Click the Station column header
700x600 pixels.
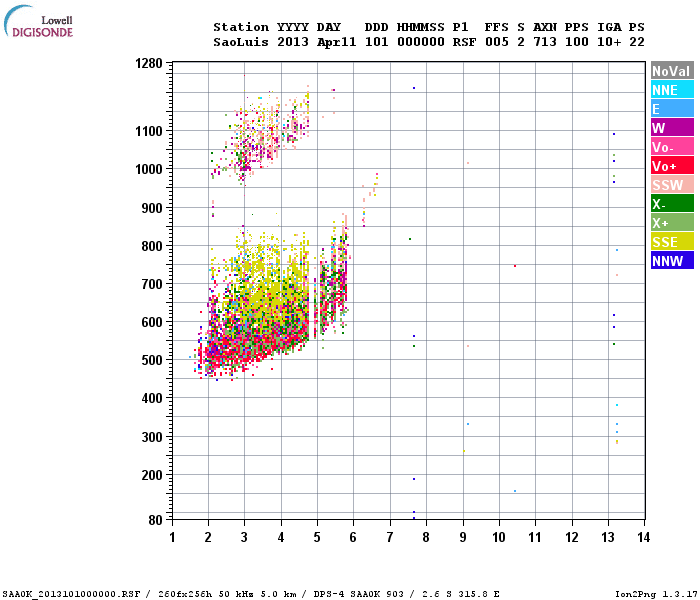click(x=241, y=27)
